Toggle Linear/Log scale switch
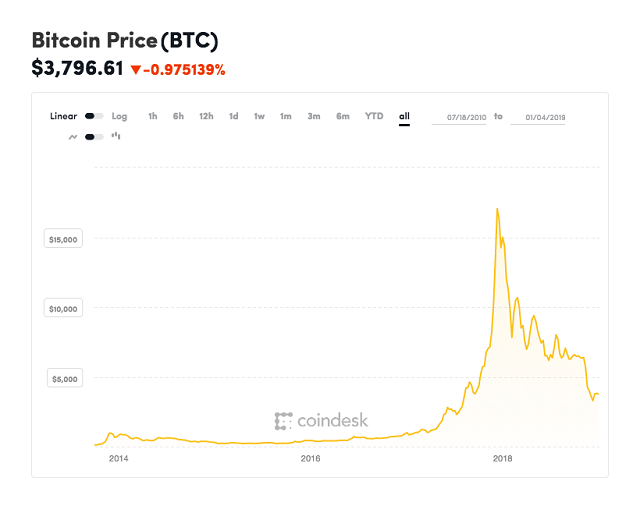The width and height of the screenshot is (640, 509). (94, 116)
